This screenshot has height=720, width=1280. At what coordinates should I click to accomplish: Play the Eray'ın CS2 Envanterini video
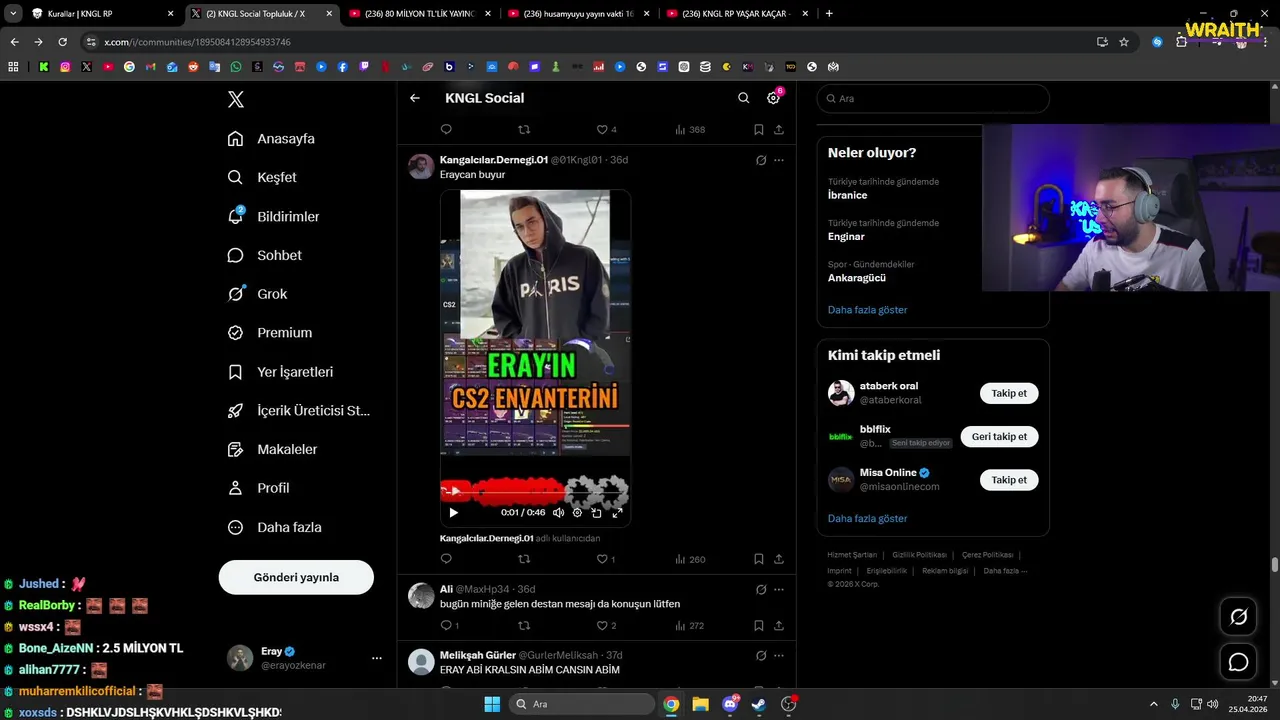tap(453, 512)
